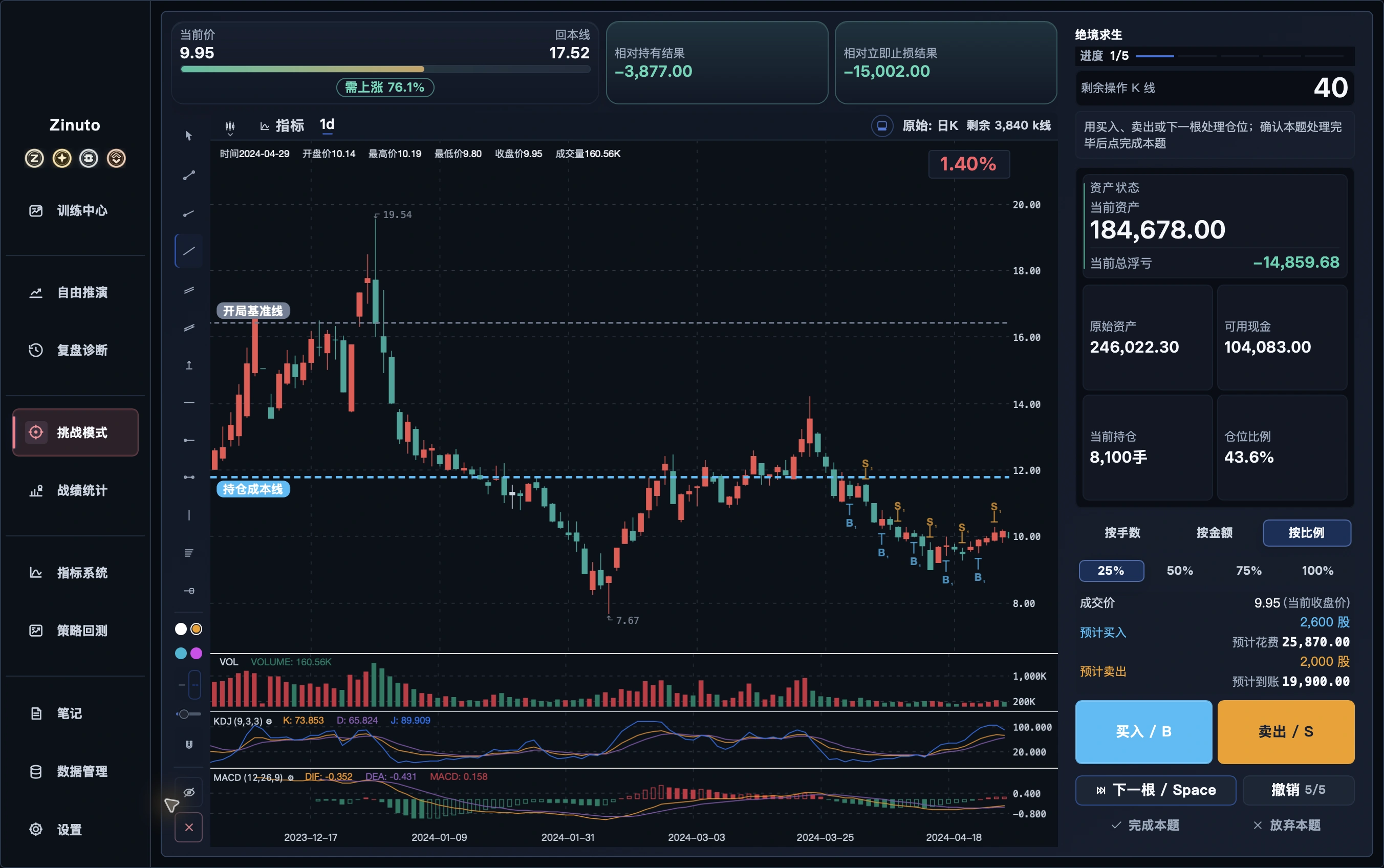Click the bronze chevron badge under Zinuto
This screenshot has width=1384, height=868.
pyautogui.click(x=116, y=158)
